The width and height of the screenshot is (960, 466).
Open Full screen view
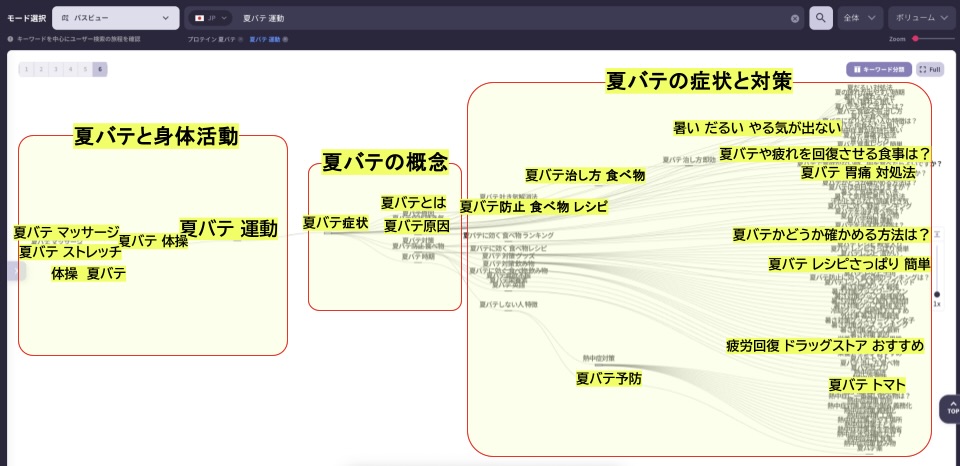click(x=930, y=69)
